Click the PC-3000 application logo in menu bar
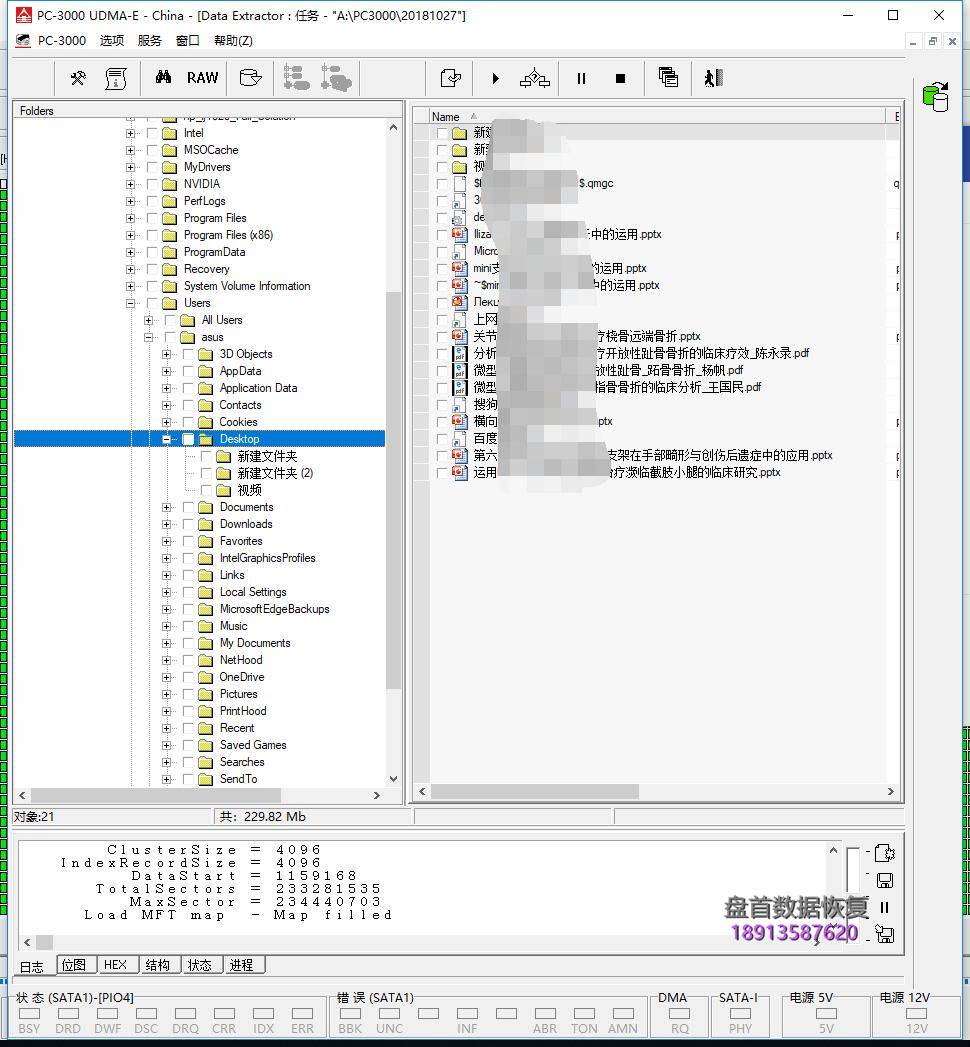The width and height of the screenshot is (970, 1047). (23, 41)
